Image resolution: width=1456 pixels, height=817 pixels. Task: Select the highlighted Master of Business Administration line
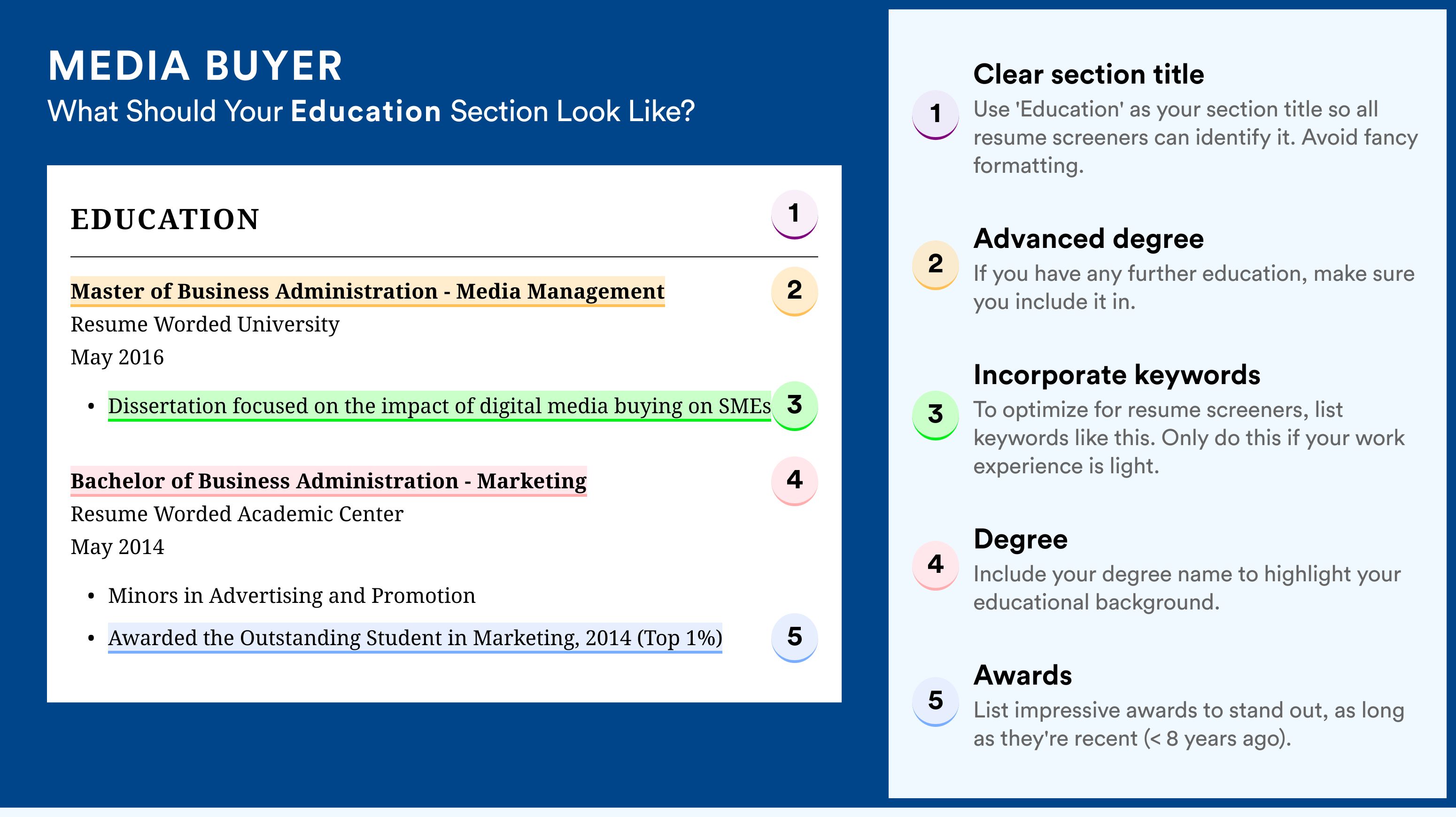point(367,292)
